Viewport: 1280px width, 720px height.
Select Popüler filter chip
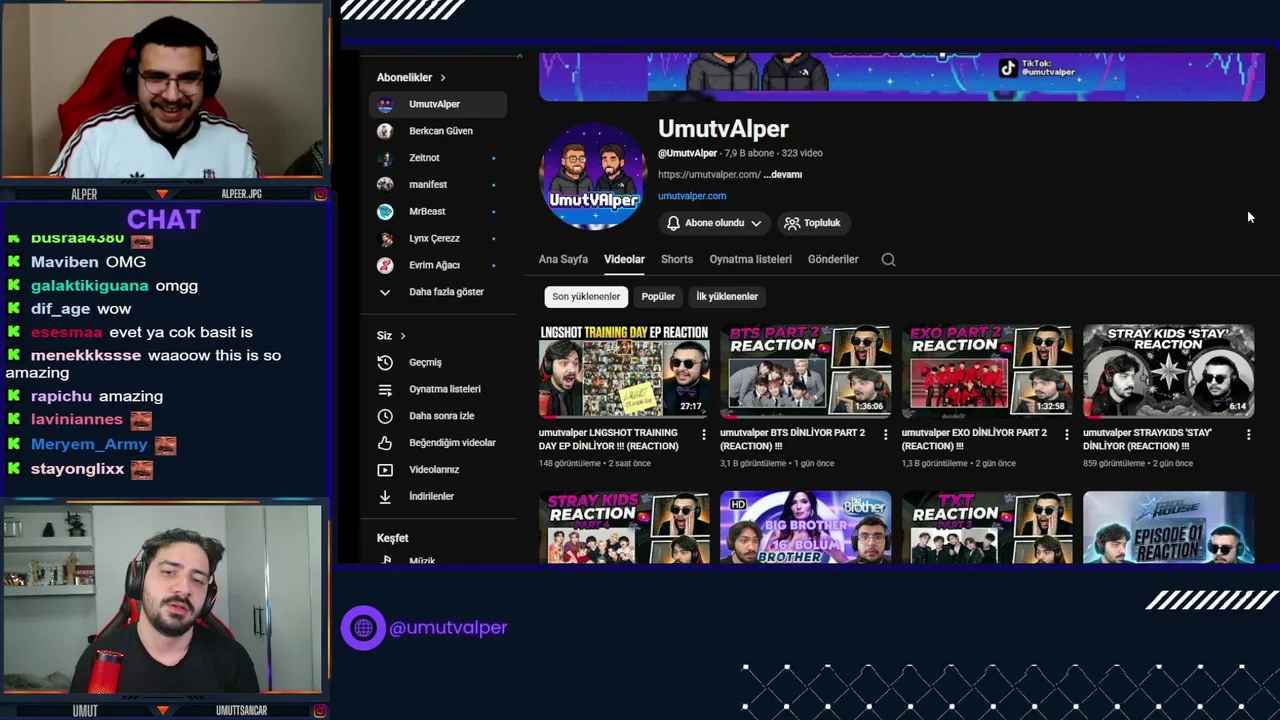tap(658, 296)
